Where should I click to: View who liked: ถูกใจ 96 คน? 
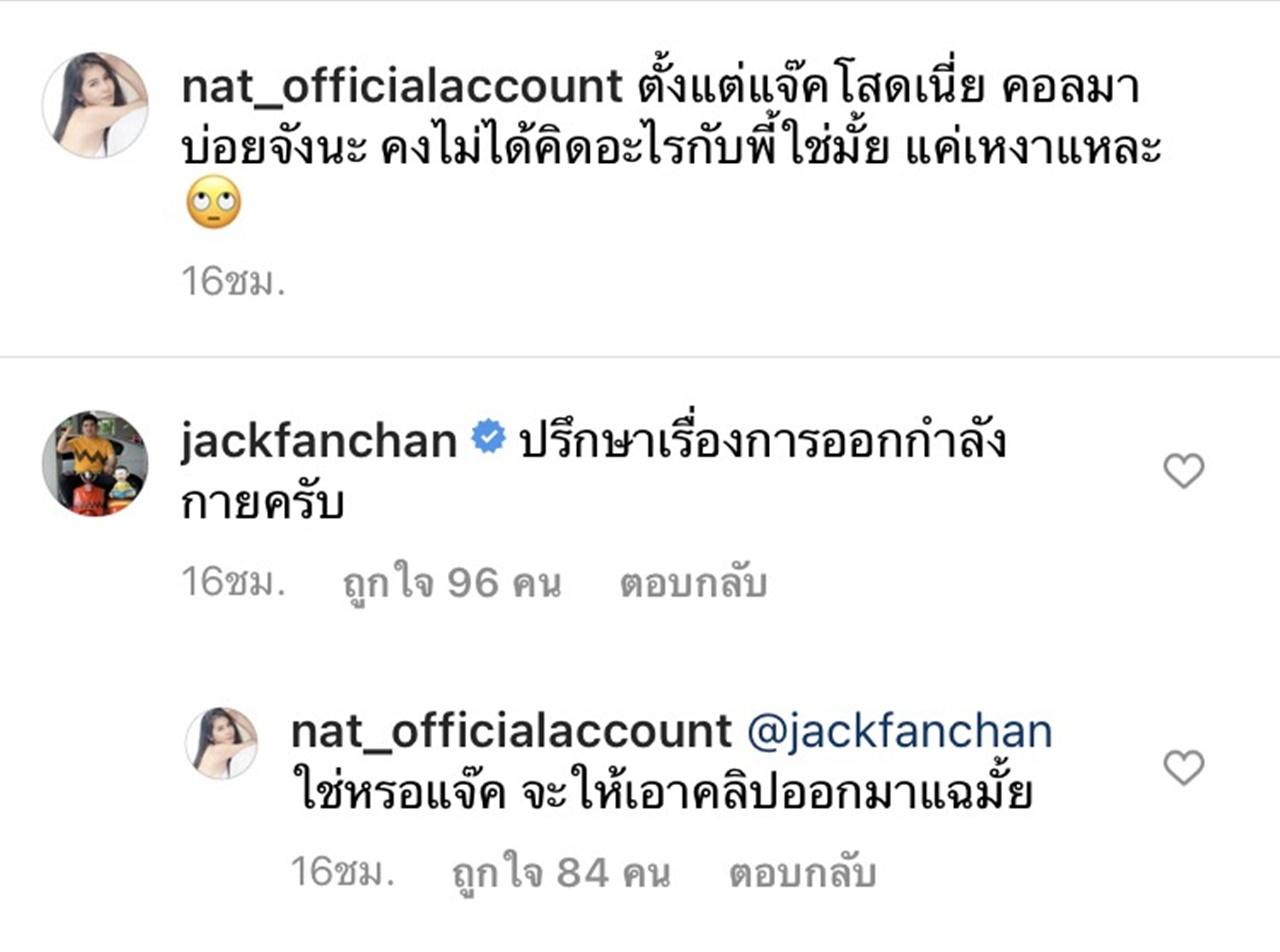point(451,583)
